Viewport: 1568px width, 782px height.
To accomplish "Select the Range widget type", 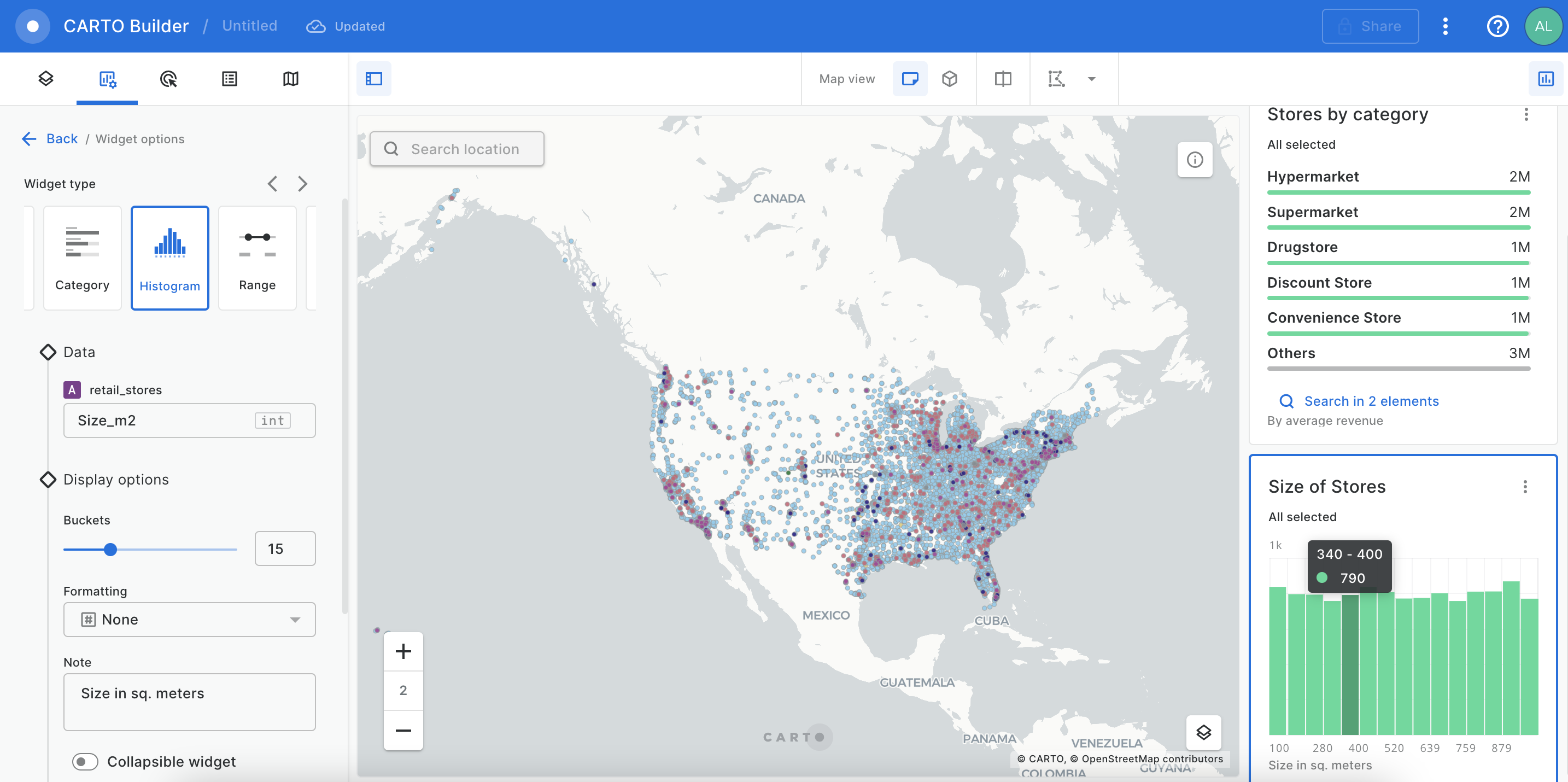I will point(257,258).
